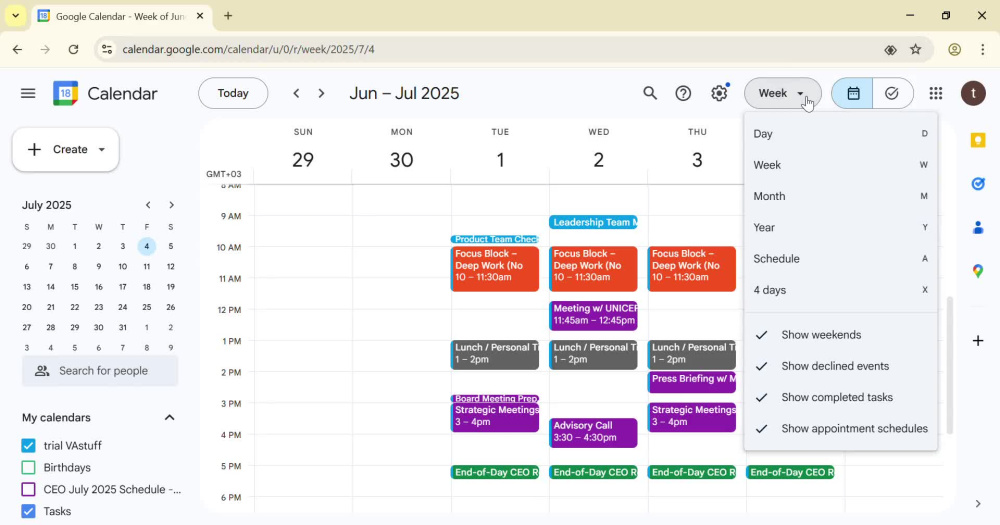Open Press Briefing event on Thursday

(691, 381)
